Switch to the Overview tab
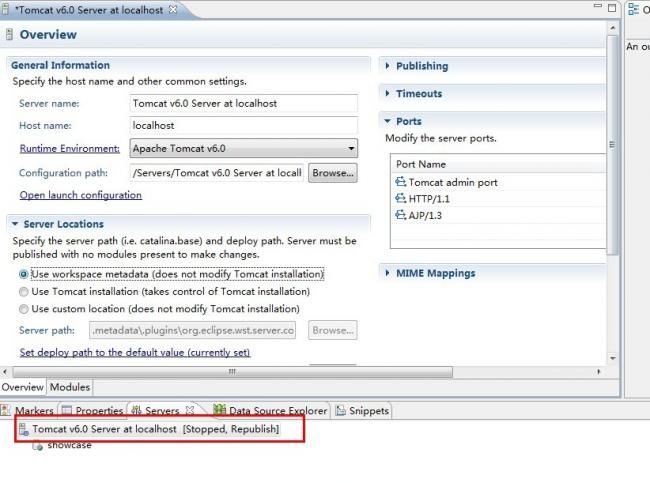The width and height of the screenshot is (650, 483). (x=22, y=387)
